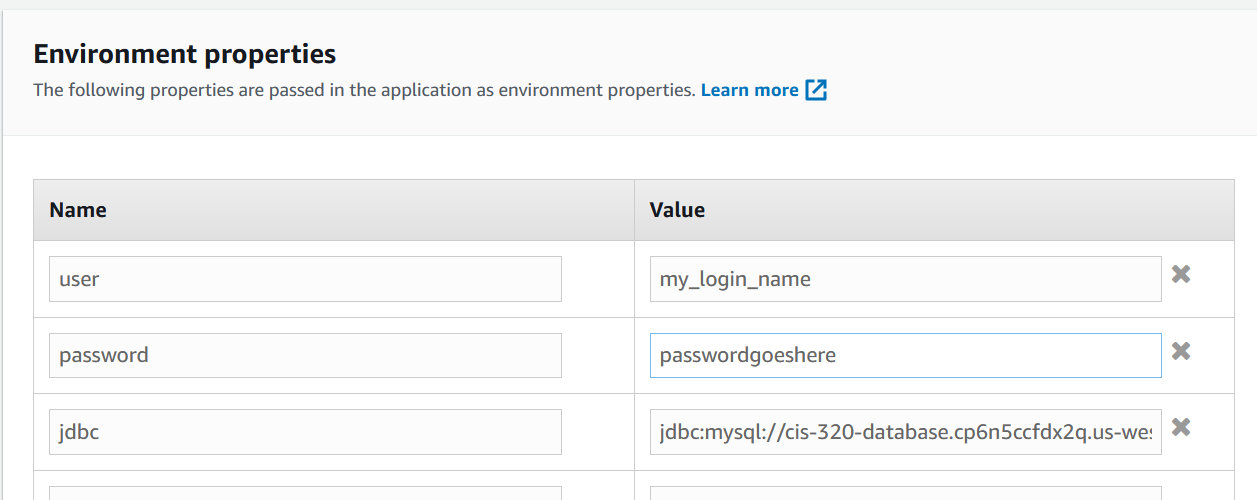
Task: Click the description text about environment properties
Action: pyautogui.click(x=364, y=90)
